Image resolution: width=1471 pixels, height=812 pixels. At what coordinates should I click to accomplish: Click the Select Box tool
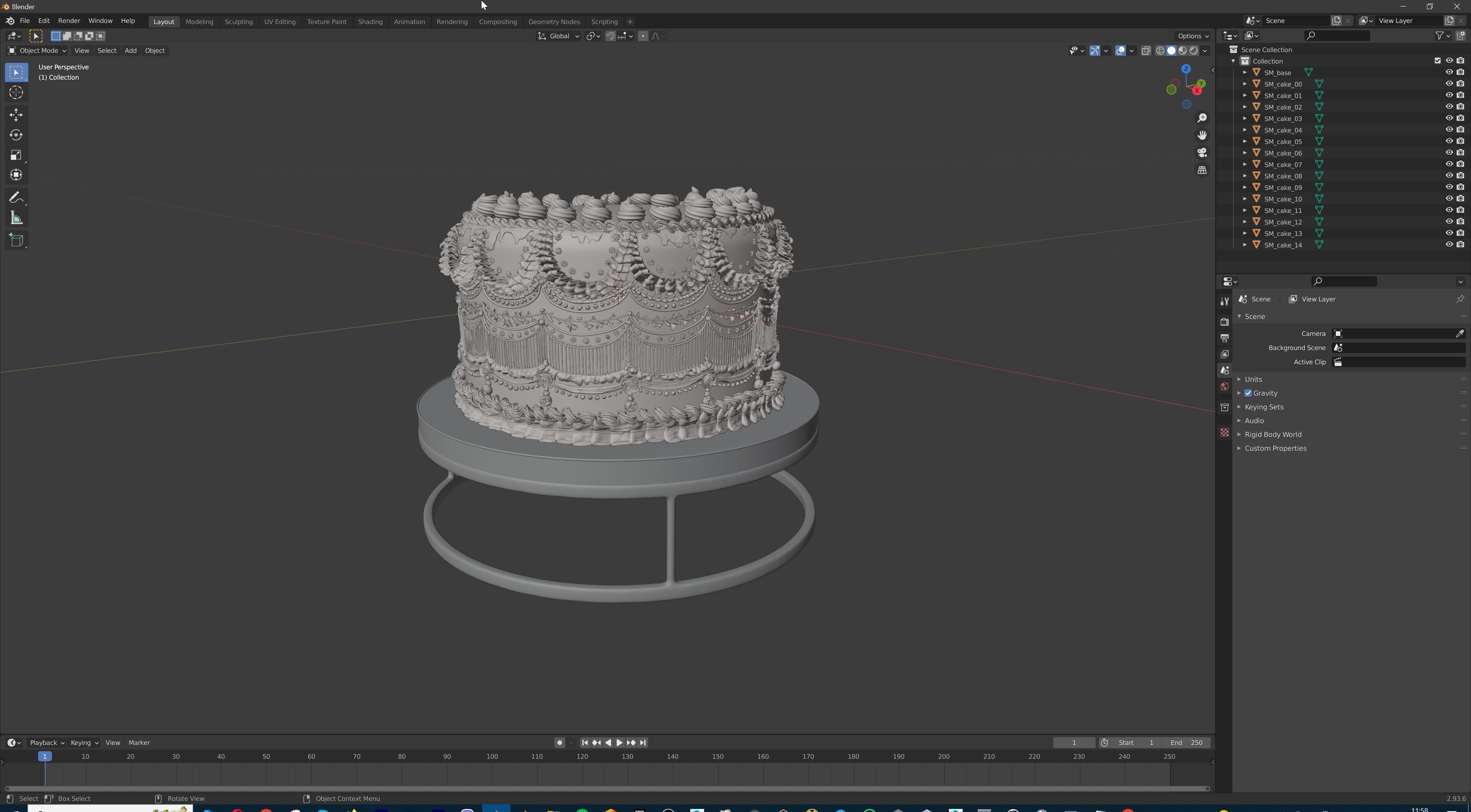click(x=16, y=72)
